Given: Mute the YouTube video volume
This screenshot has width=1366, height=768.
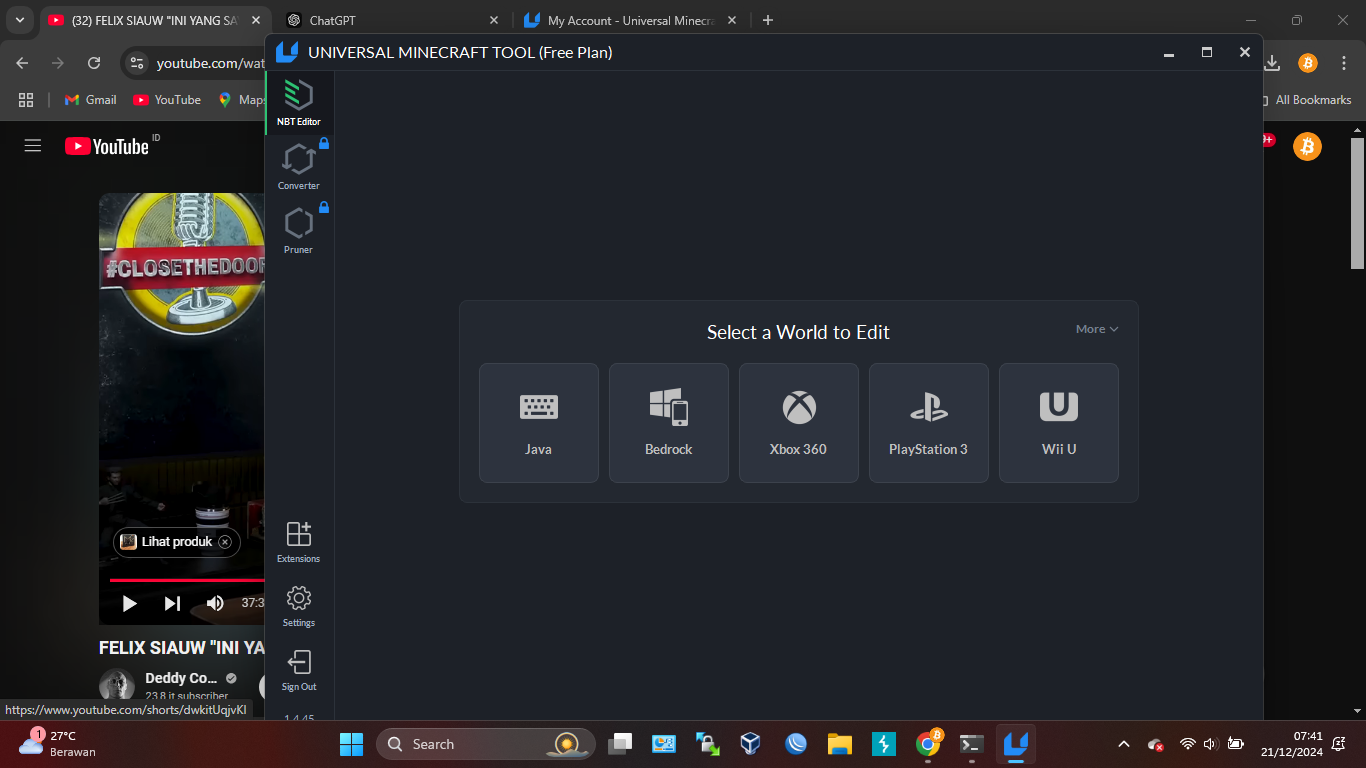Looking at the screenshot, I should (x=215, y=603).
